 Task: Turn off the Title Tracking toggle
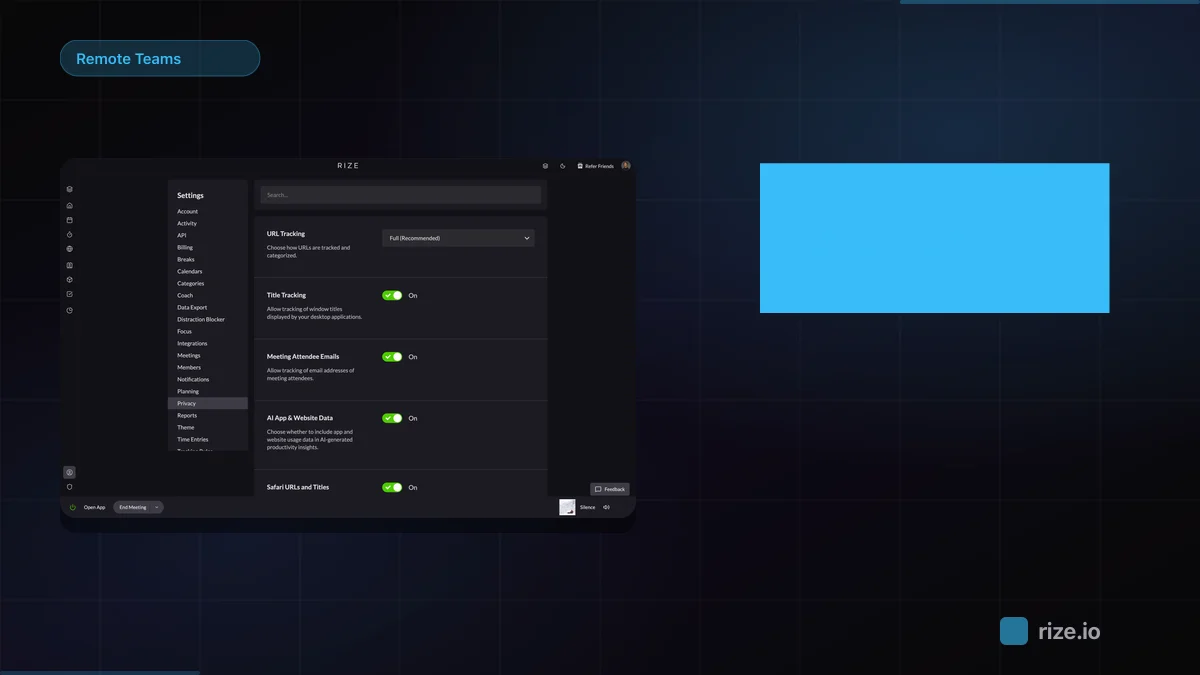click(x=392, y=295)
